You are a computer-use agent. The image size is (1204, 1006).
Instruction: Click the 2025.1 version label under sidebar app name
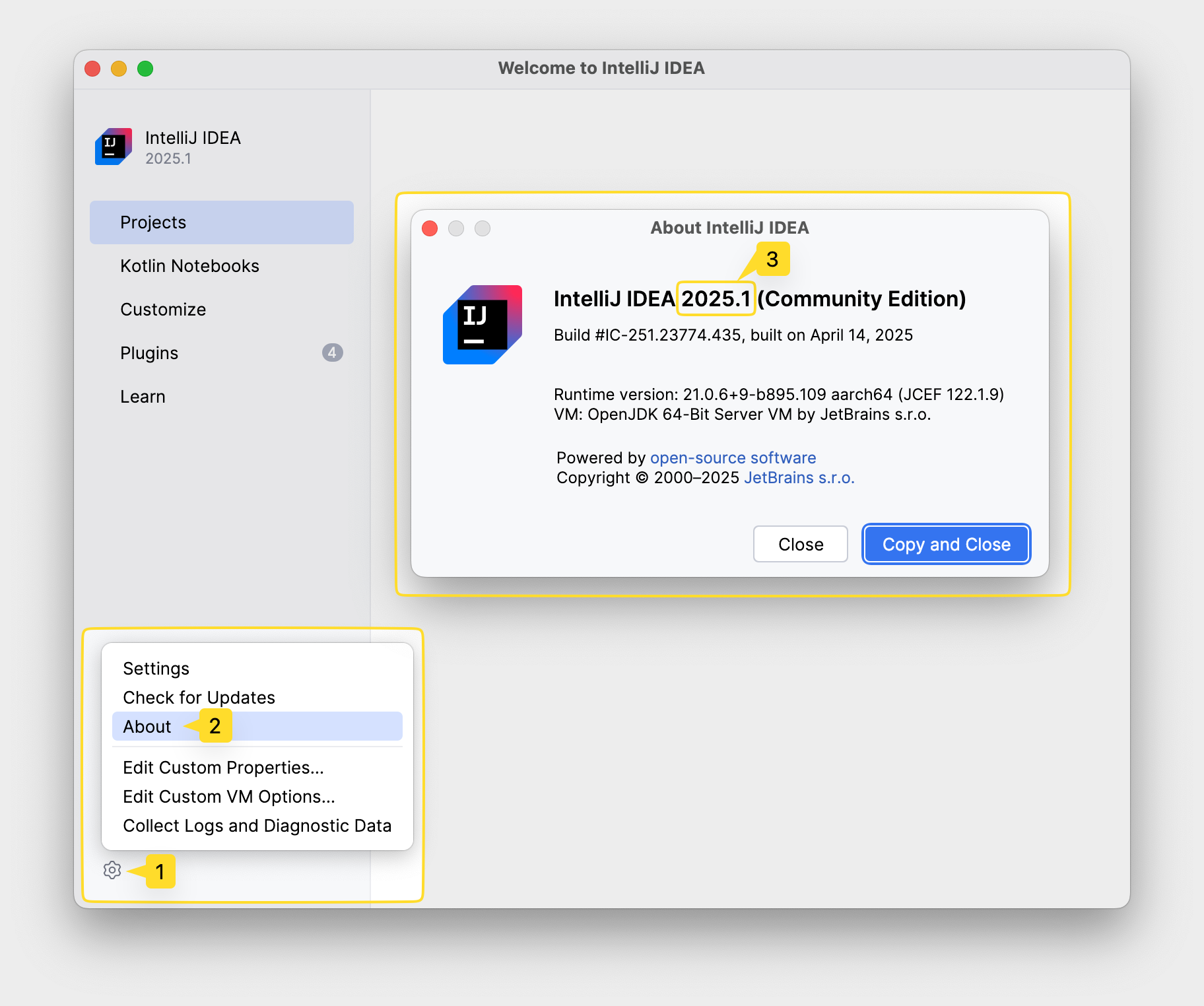click(168, 159)
